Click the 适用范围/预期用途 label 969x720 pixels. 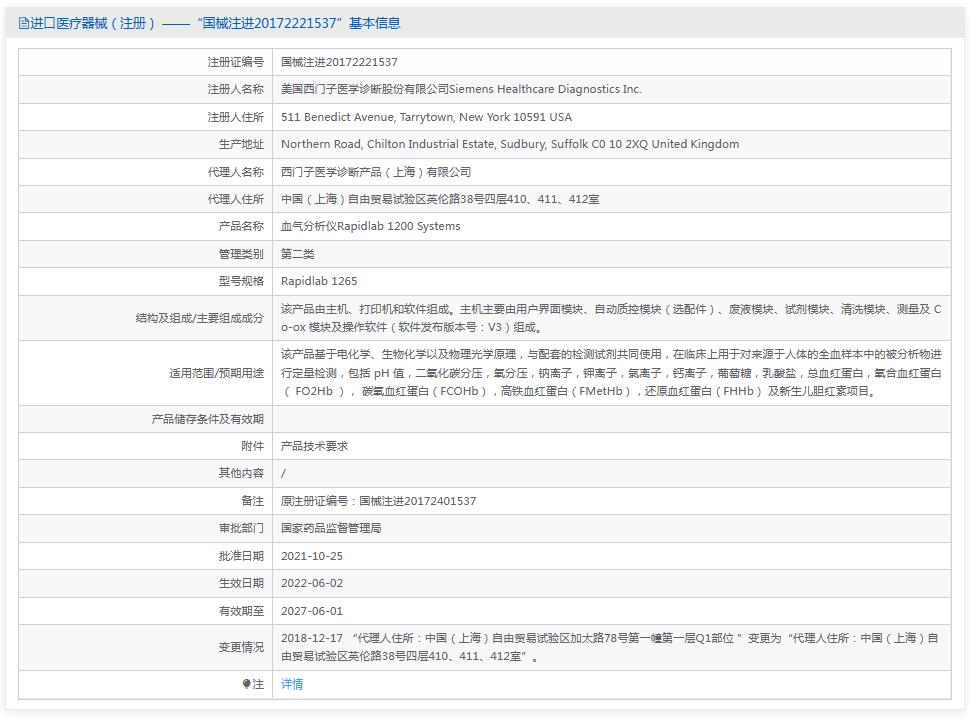click(216, 373)
